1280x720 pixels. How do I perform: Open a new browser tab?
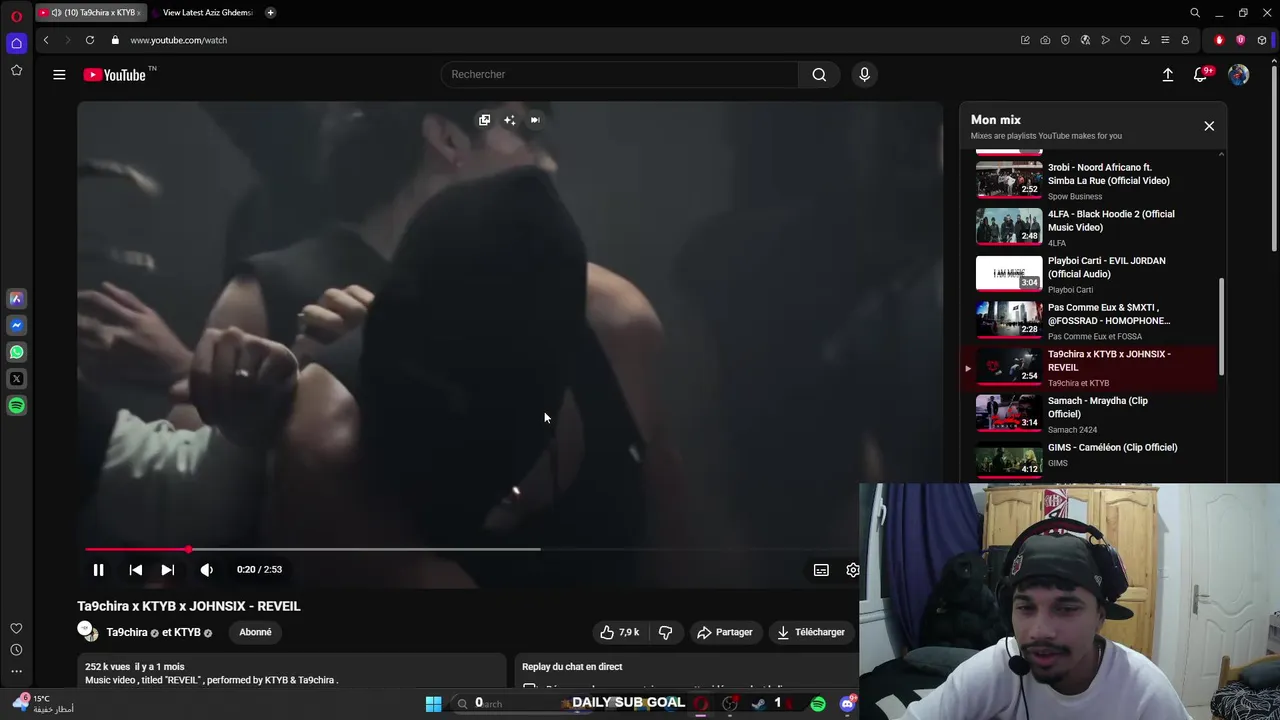(x=270, y=12)
